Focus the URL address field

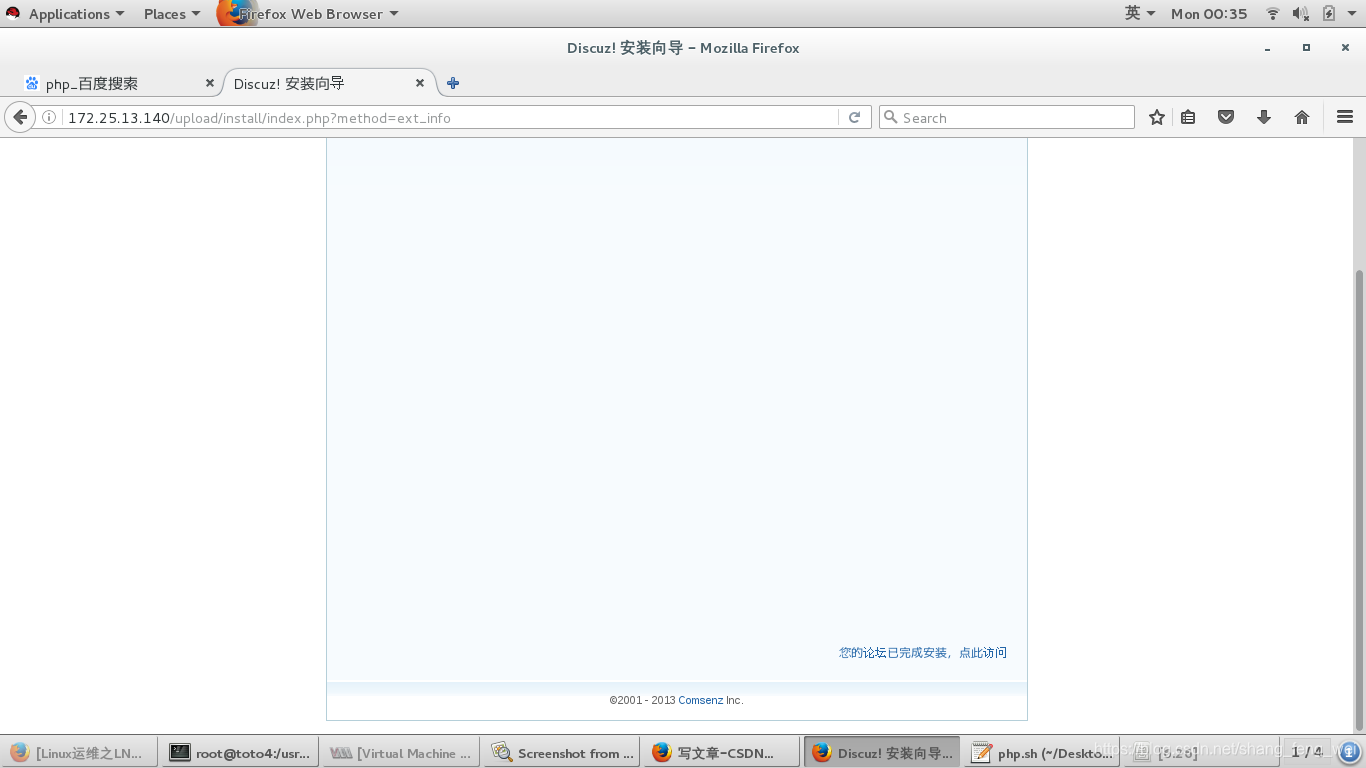pos(450,117)
